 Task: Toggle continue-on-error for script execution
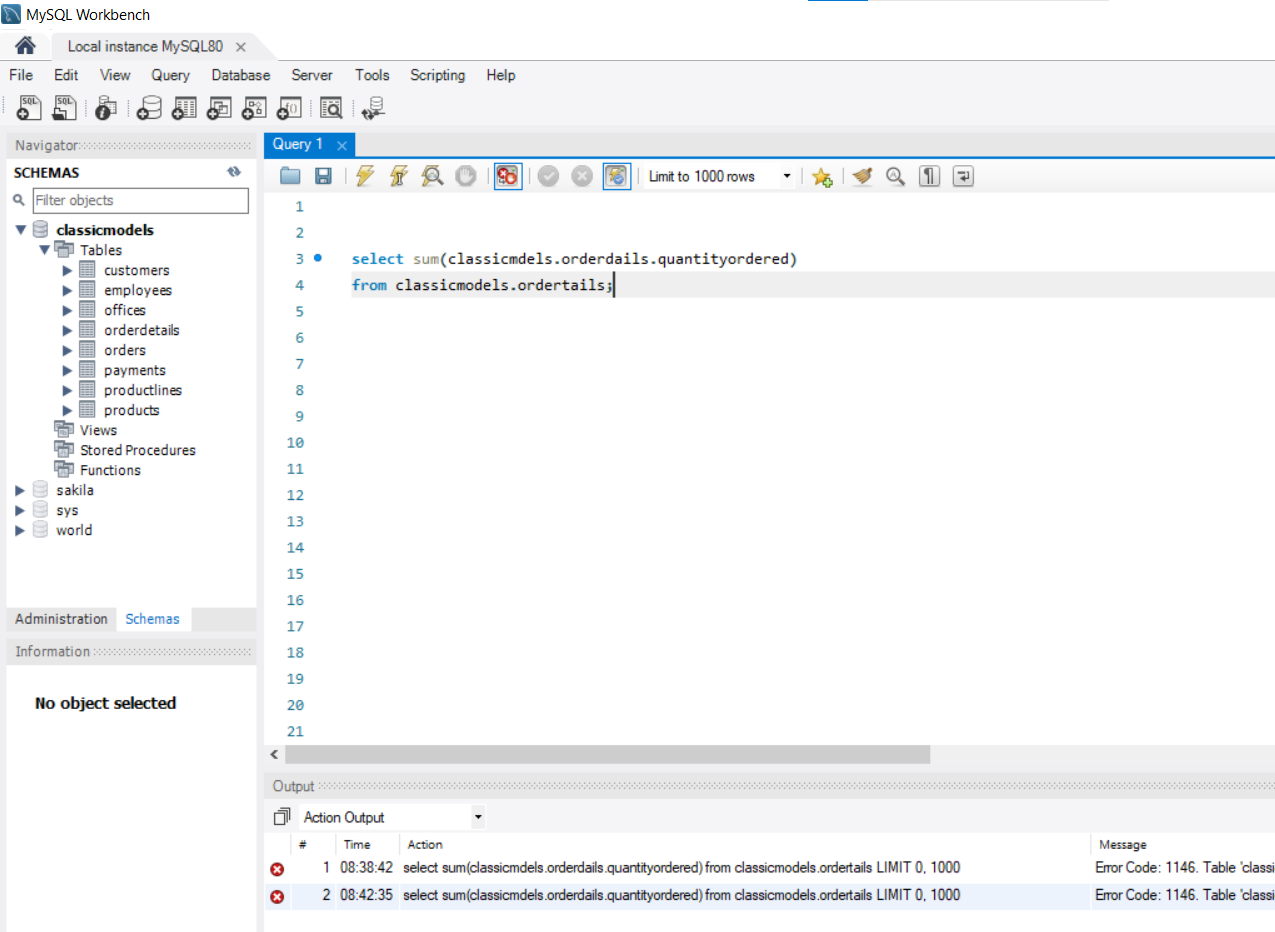(x=508, y=176)
